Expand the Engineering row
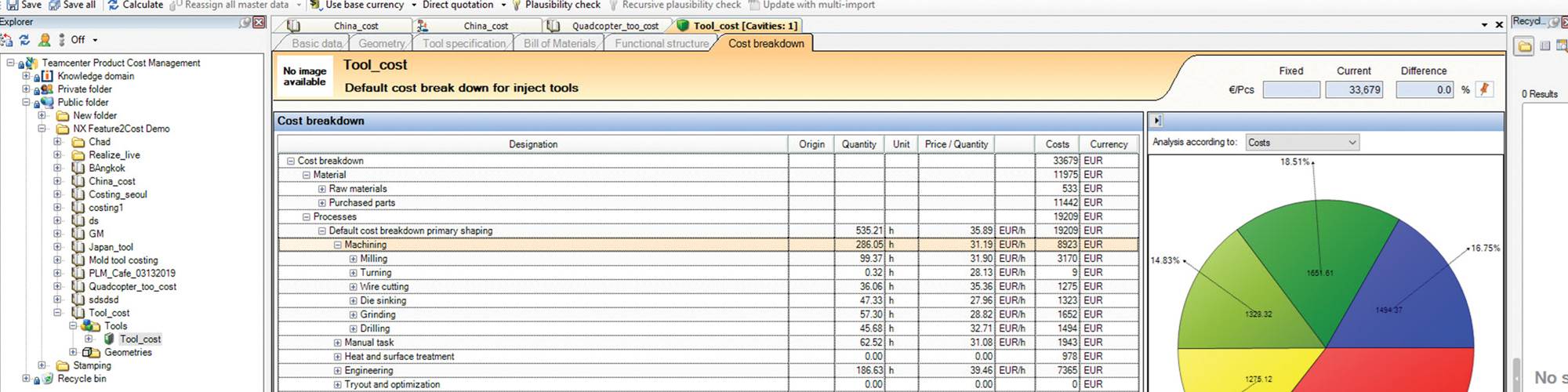The image size is (1568, 392). [338, 371]
